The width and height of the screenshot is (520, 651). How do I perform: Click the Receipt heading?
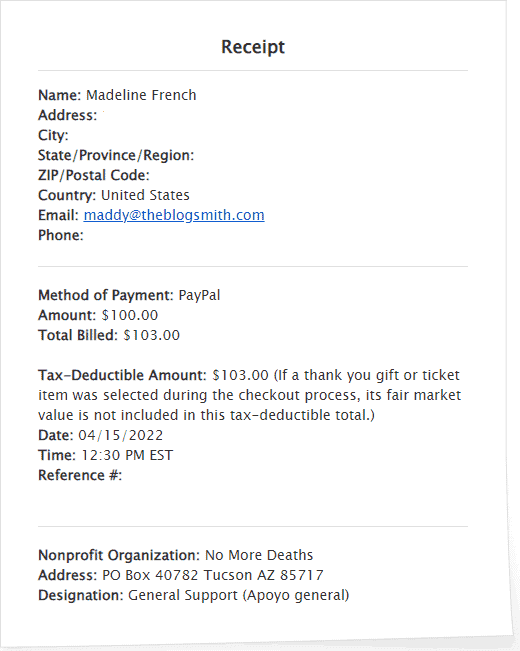pos(253,47)
